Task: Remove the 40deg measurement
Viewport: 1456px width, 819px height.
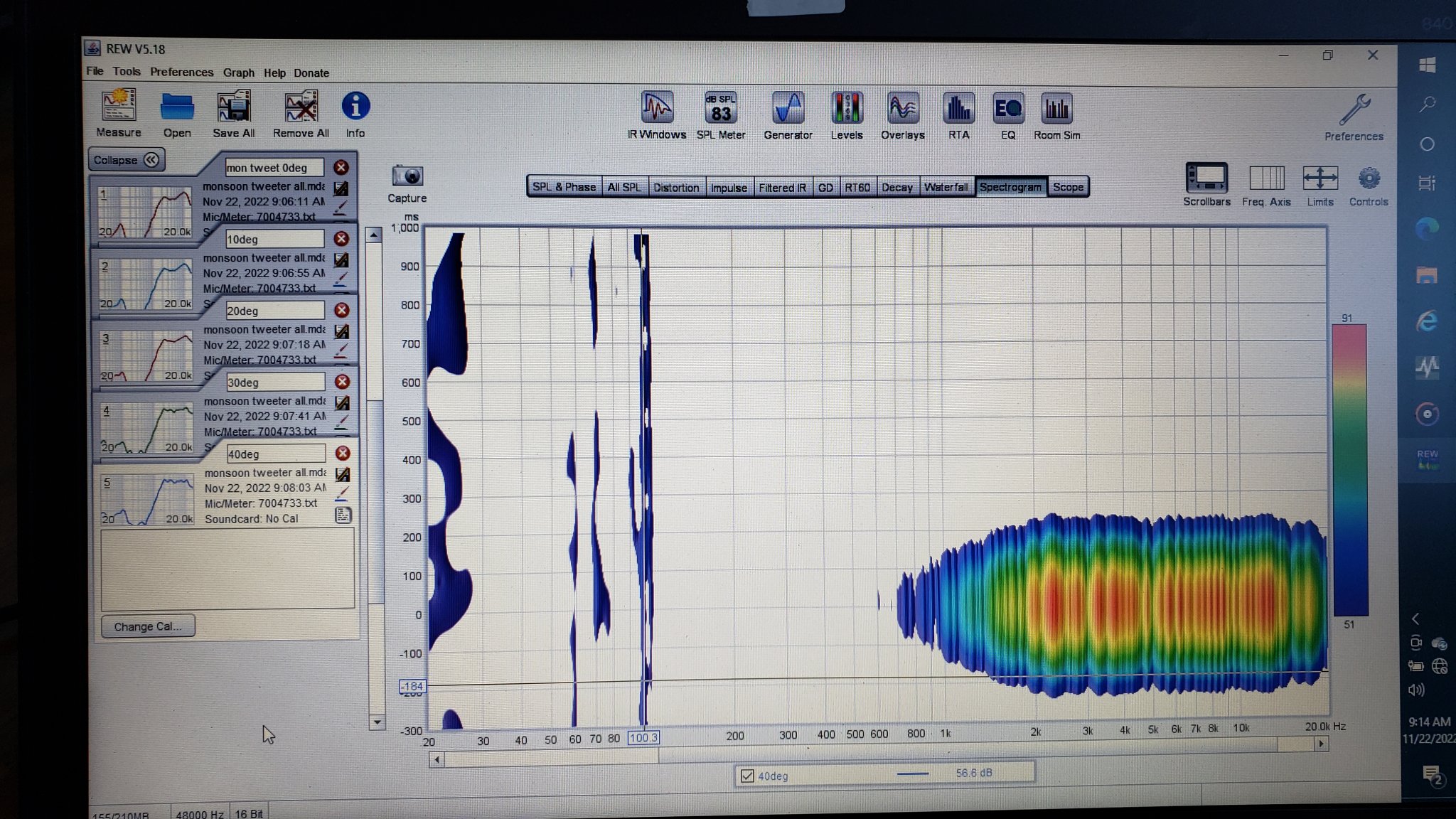Action: coord(343,454)
